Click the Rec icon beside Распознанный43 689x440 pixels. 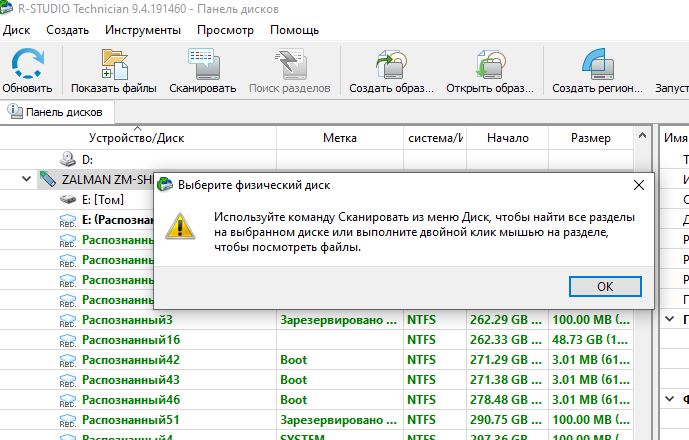coord(68,381)
